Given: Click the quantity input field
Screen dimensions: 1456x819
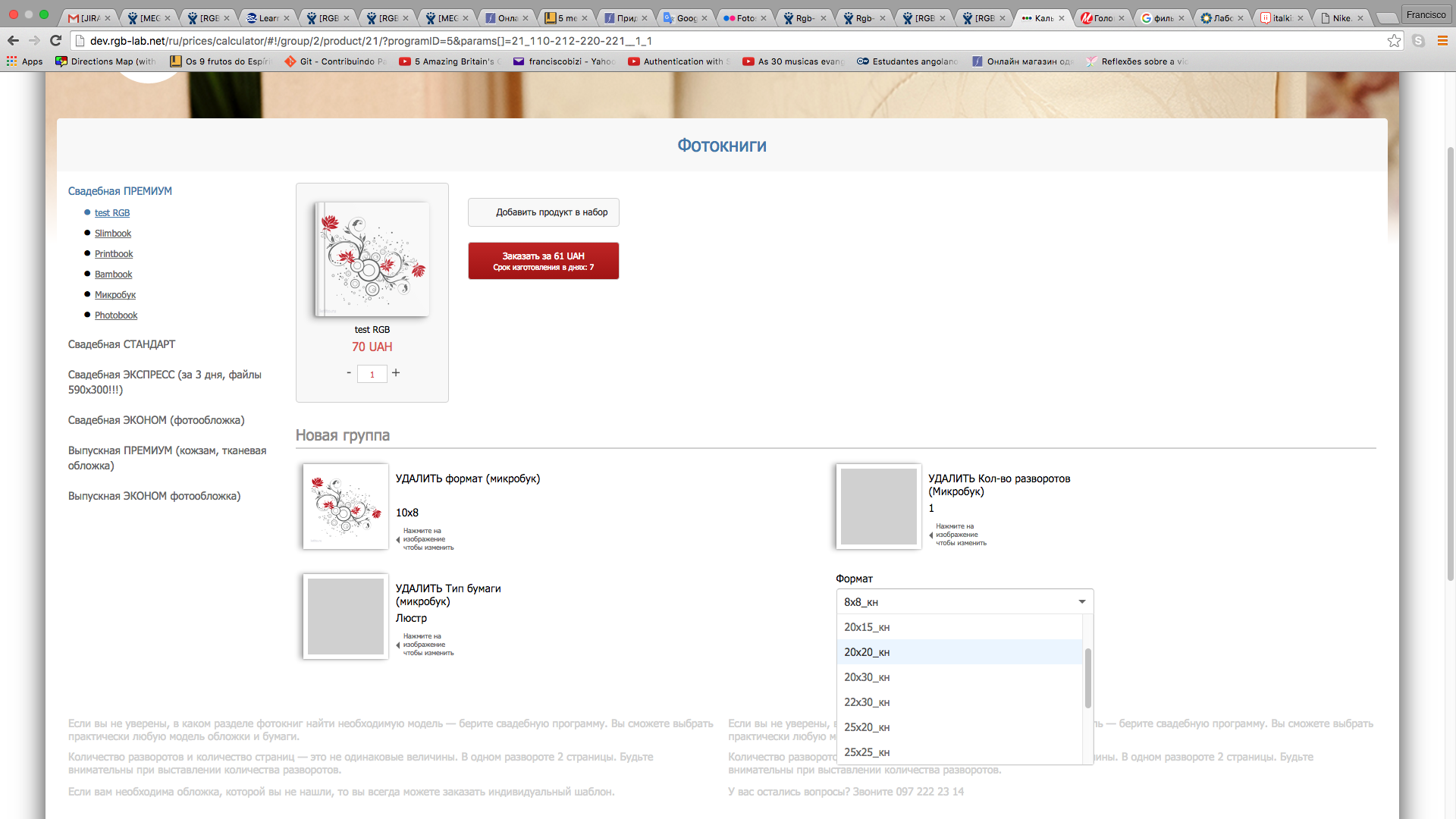Looking at the screenshot, I should (372, 374).
